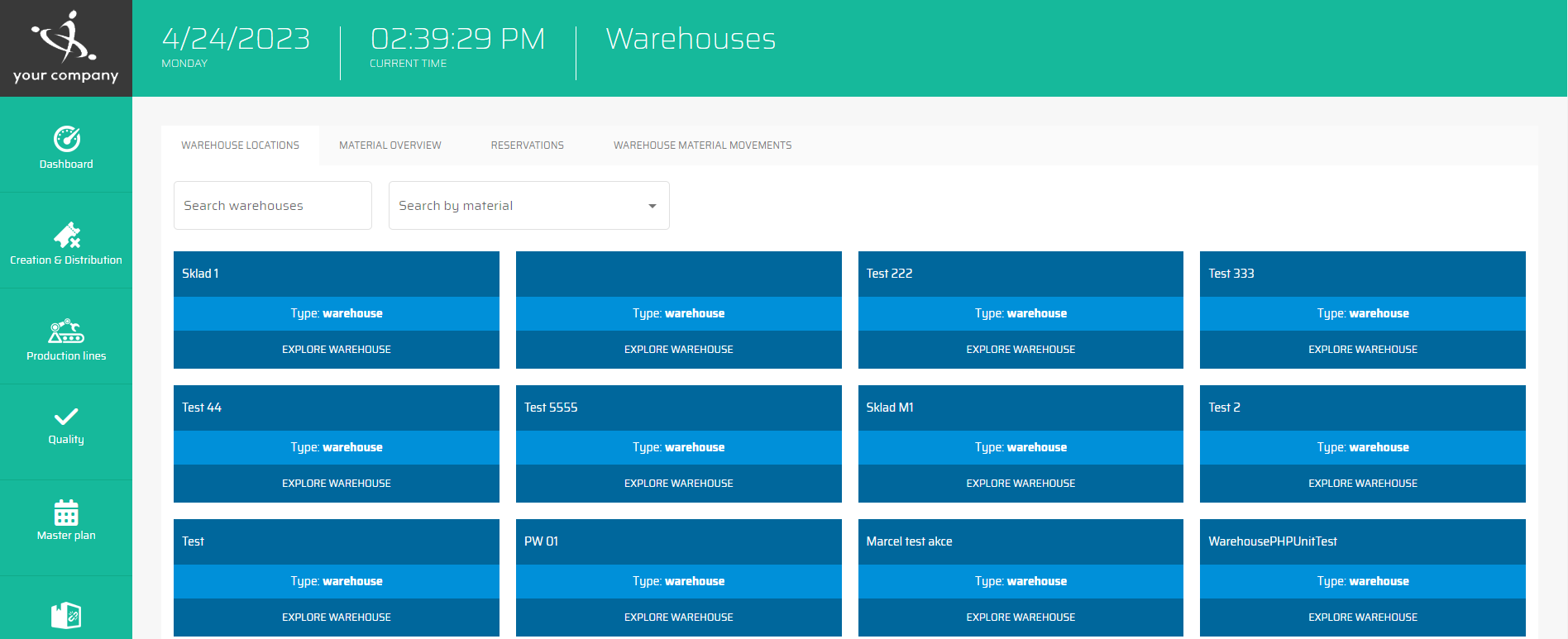Switch to the Material Overview tab
The height and width of the screenshot is (639, 1568).
(x=390, y=145)
